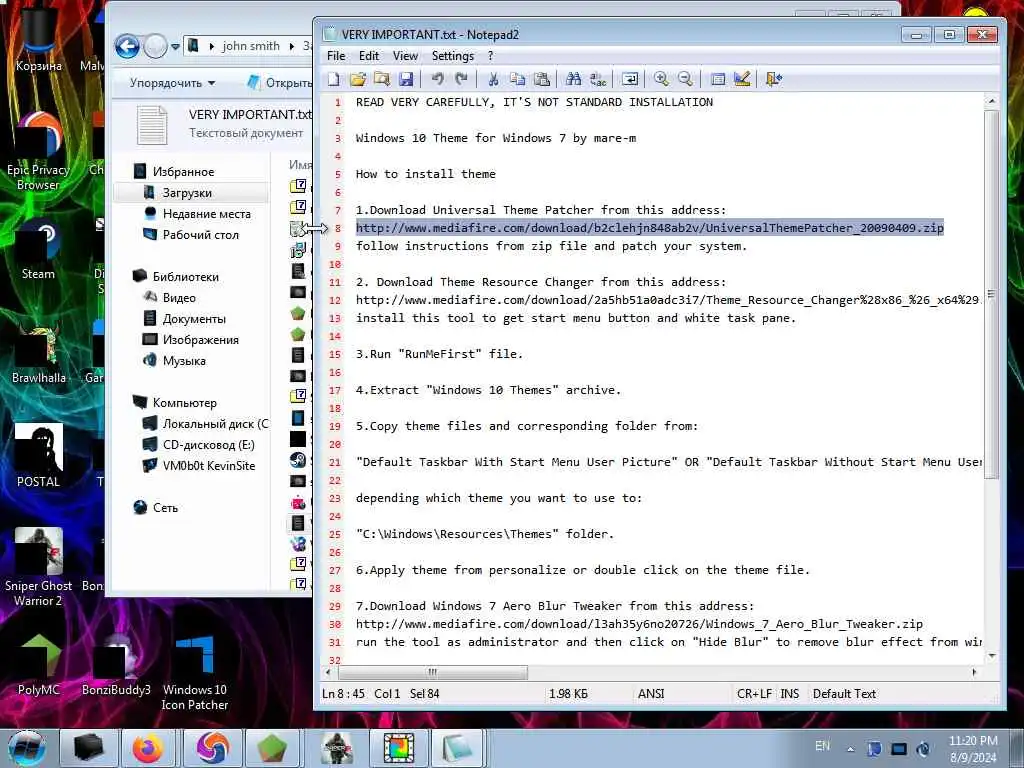Click the Browse folder toolbar icon
Screen dimensions: 1024x768
coord(382,79)
